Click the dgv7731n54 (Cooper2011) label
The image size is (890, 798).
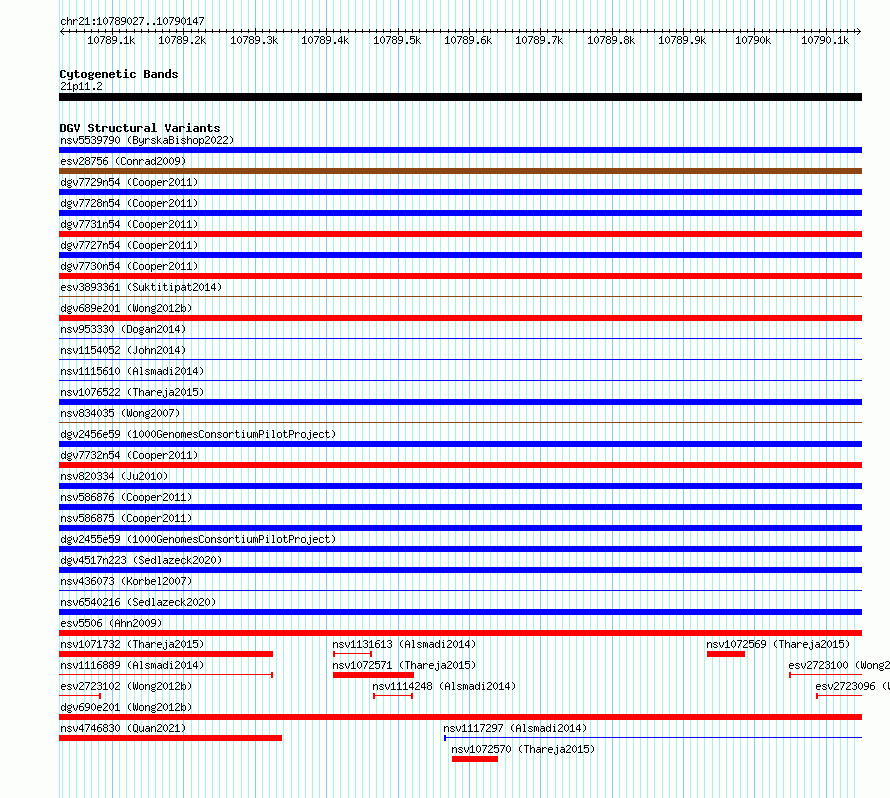pos(129,224)
